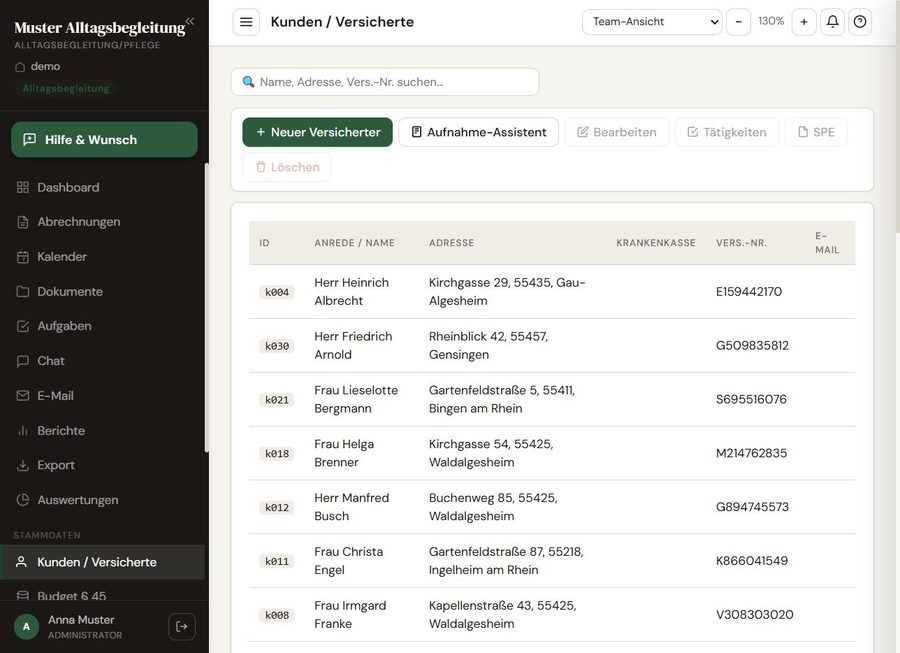Click k012 ID badge
The image size is (900, 653).
[277, 508]
